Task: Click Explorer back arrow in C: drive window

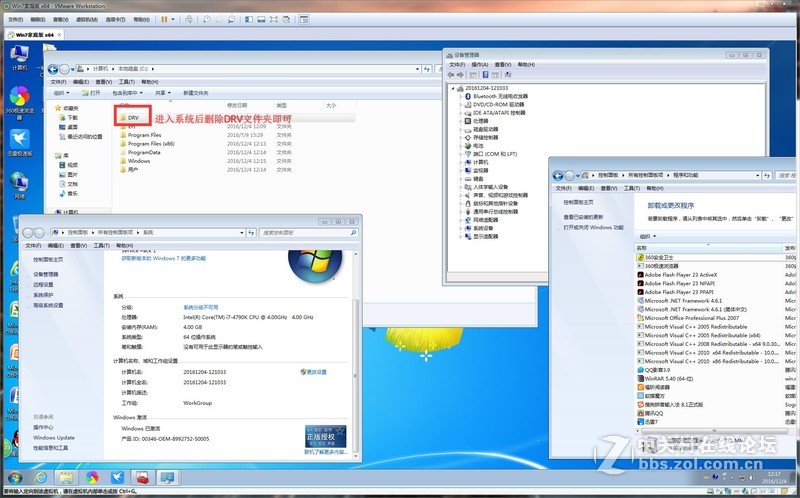Action: click(x=53, y=69)
